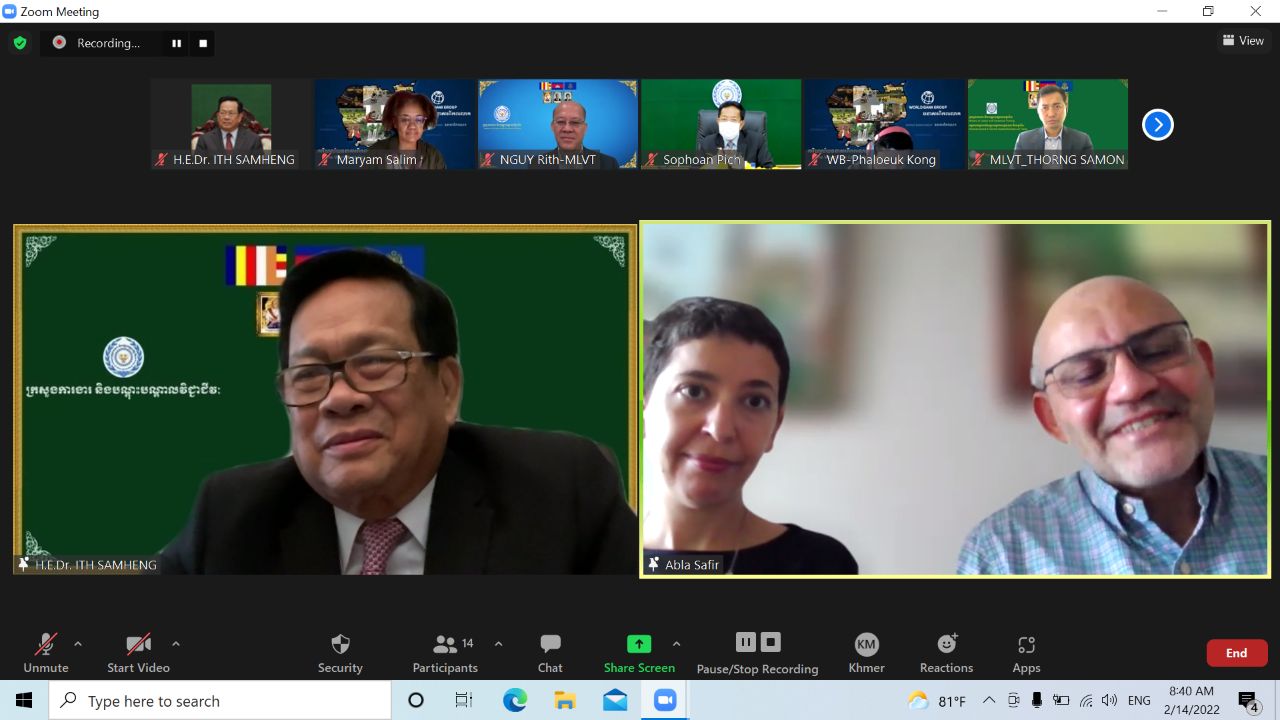Open the Chat panel
The image size is (1280, 720).
click(550, 653)
